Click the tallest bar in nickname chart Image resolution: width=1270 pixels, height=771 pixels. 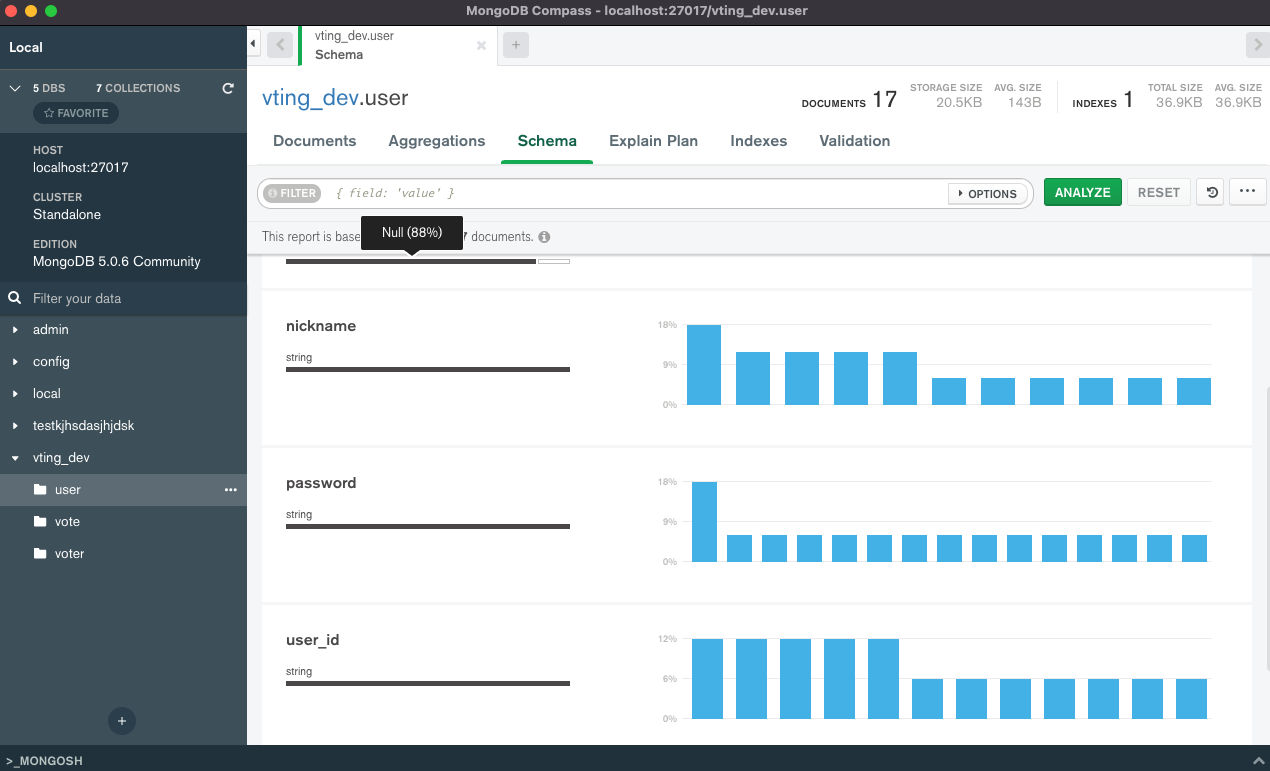pos(704,365)
